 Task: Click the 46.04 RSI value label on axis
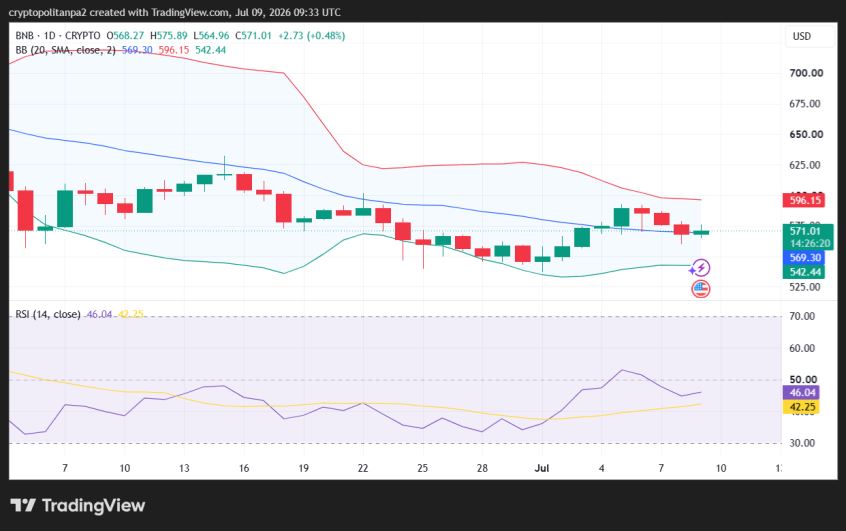[801, 392]
